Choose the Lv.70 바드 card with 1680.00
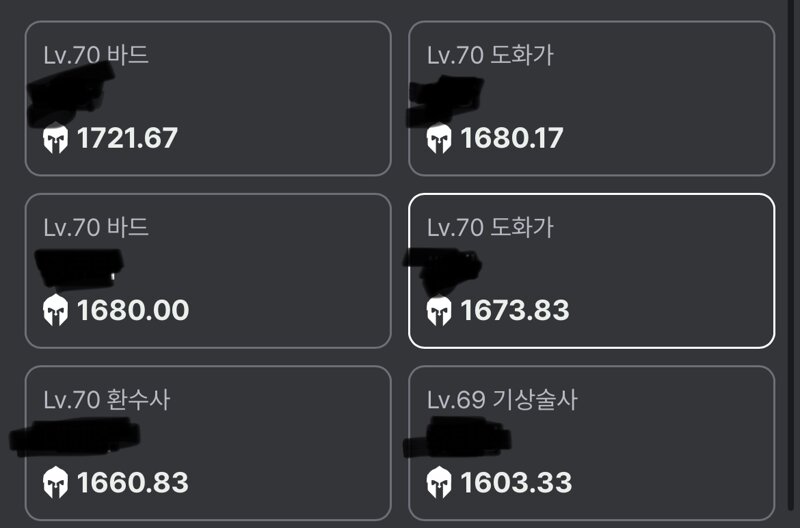The width and height of the screenshot is (800, 528). (208, 271)
